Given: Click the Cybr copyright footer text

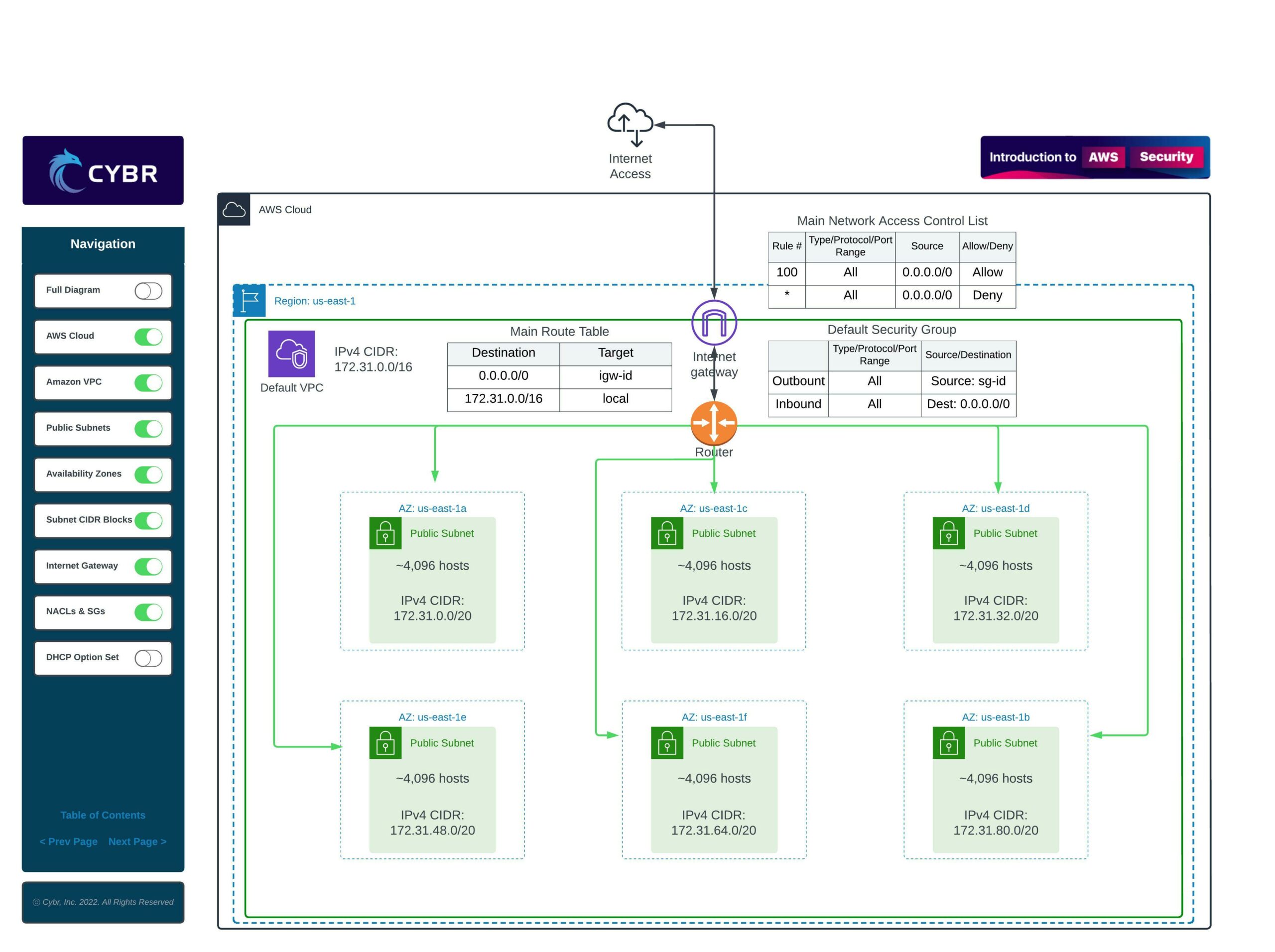Looking at the screenshot, I should pos(103,902).
